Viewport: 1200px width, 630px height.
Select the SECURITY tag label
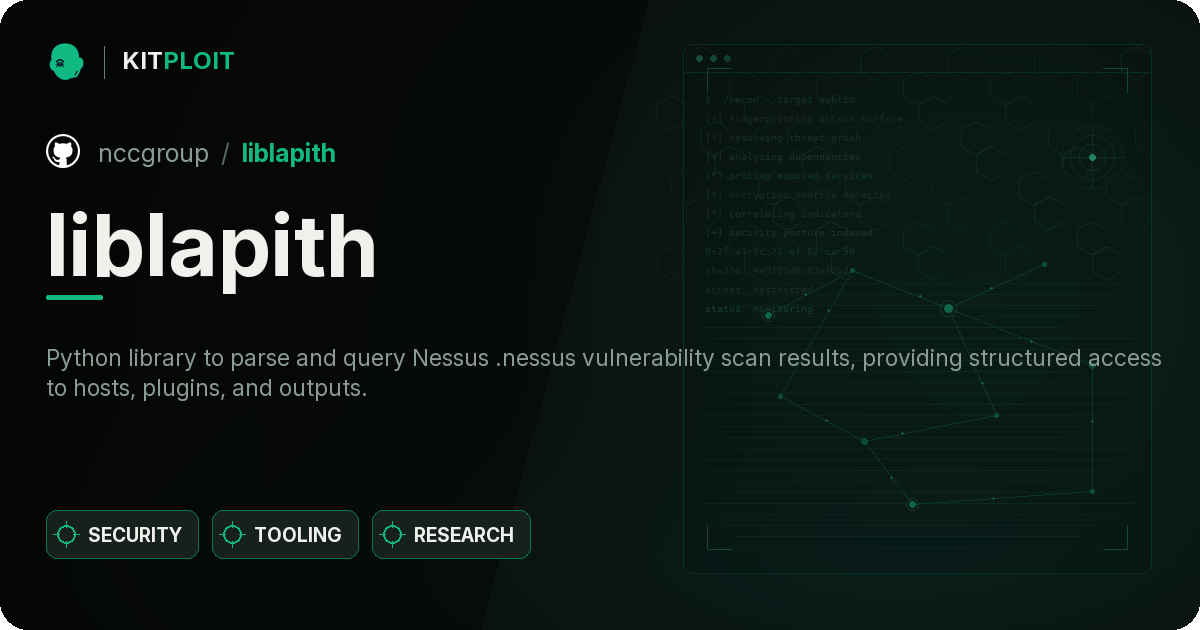tap(135, 535)
